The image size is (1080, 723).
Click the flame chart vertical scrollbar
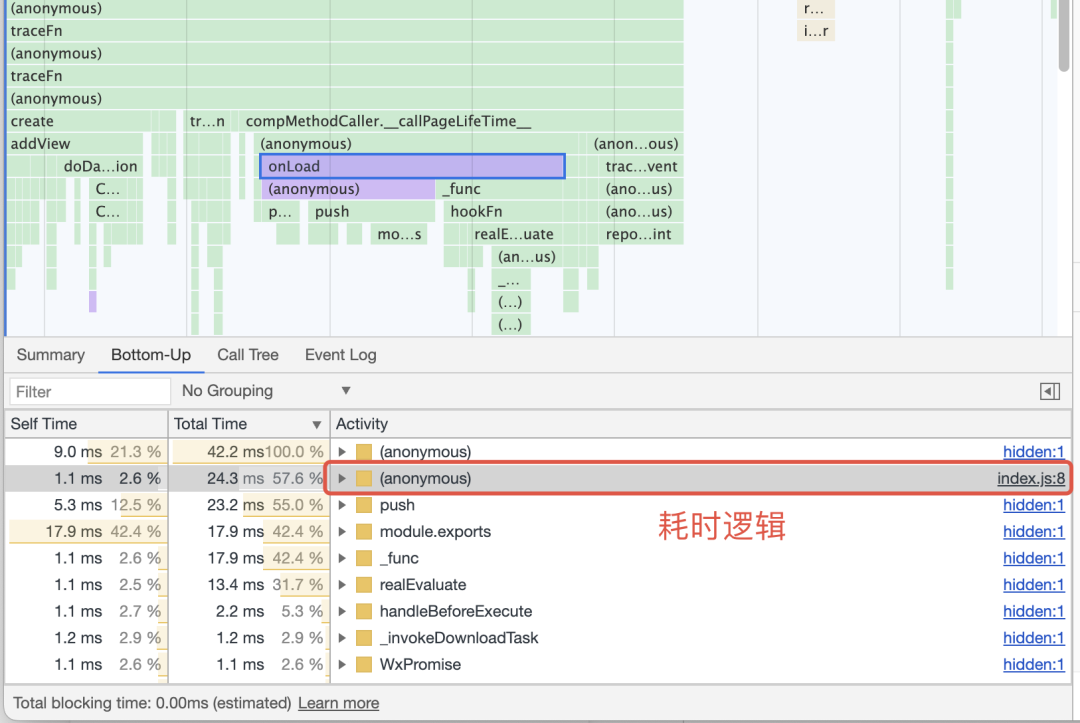(x=1064, y=34)
